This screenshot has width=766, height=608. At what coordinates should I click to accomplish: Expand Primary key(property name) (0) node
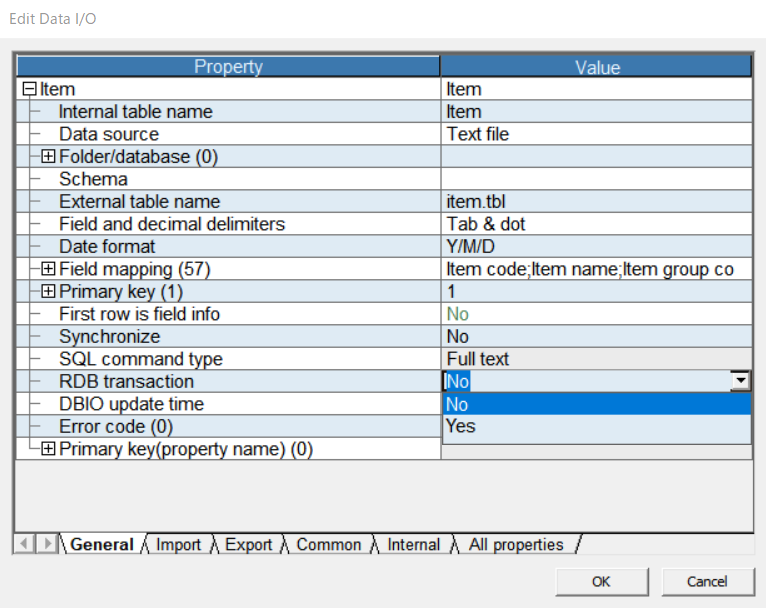48,450
